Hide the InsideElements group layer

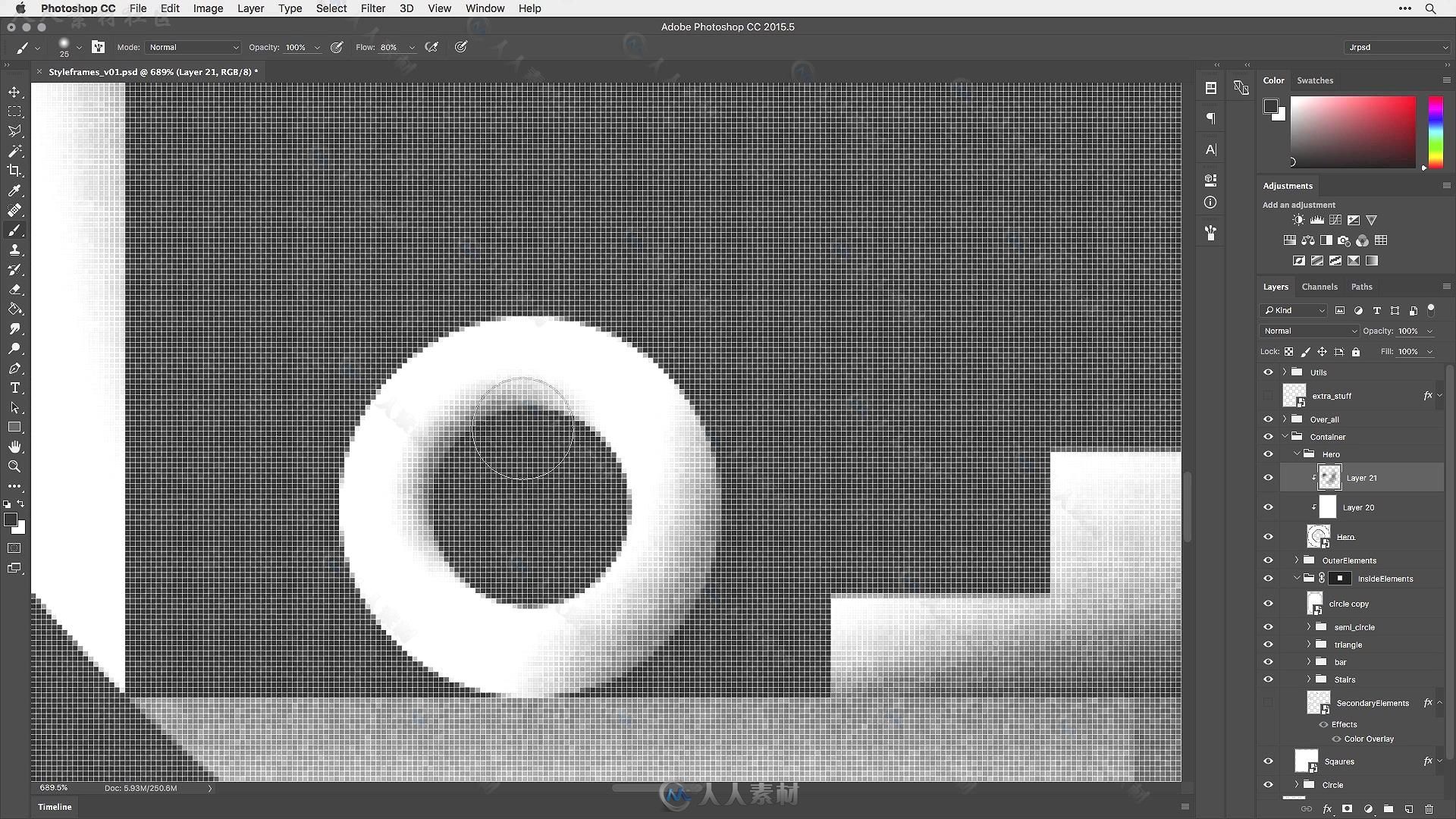1268,578
